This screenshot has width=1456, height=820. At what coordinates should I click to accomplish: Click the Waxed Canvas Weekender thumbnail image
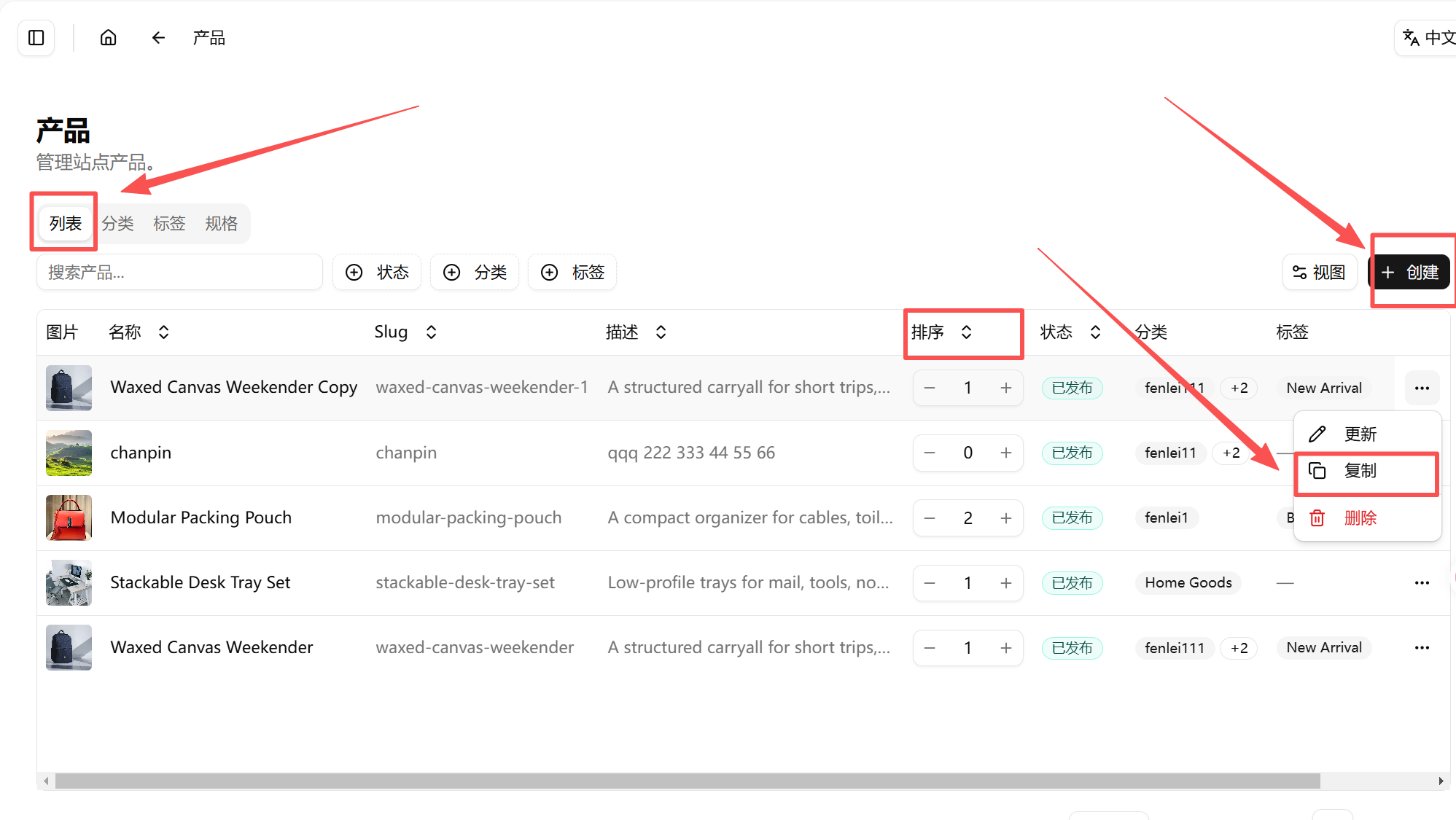(69, 648)
